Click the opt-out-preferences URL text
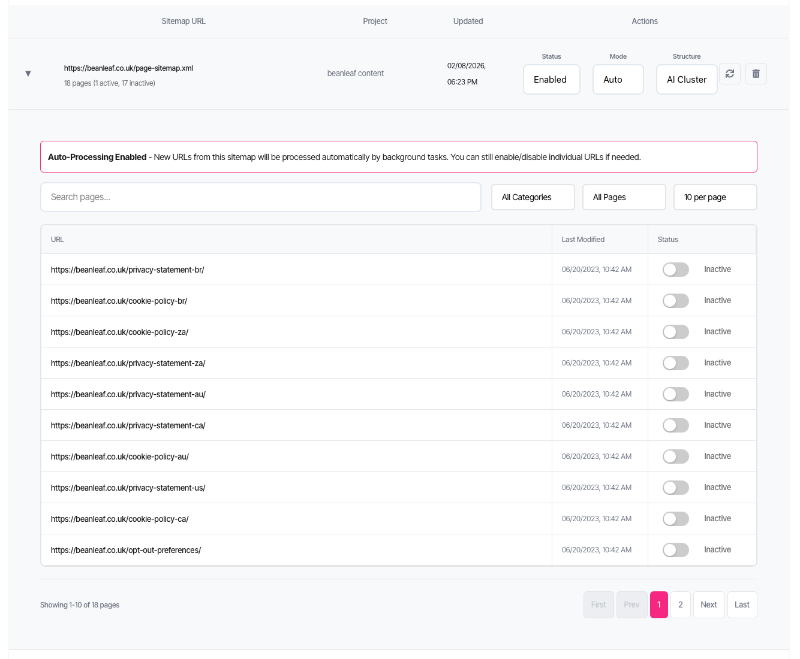The height and width of the screenshot is (659, 800). pos(126,550)
